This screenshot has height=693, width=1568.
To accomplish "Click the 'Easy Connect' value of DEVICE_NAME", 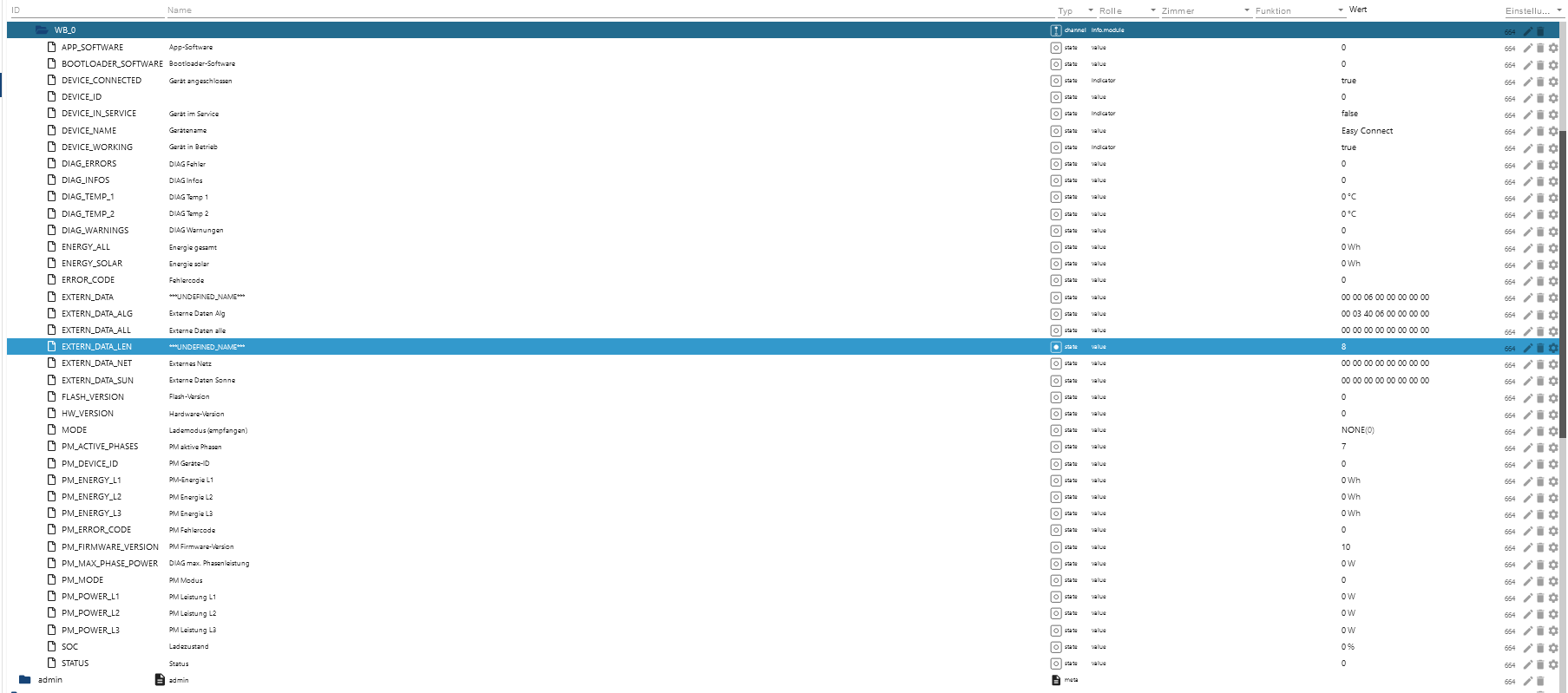I will point(1367,131).
